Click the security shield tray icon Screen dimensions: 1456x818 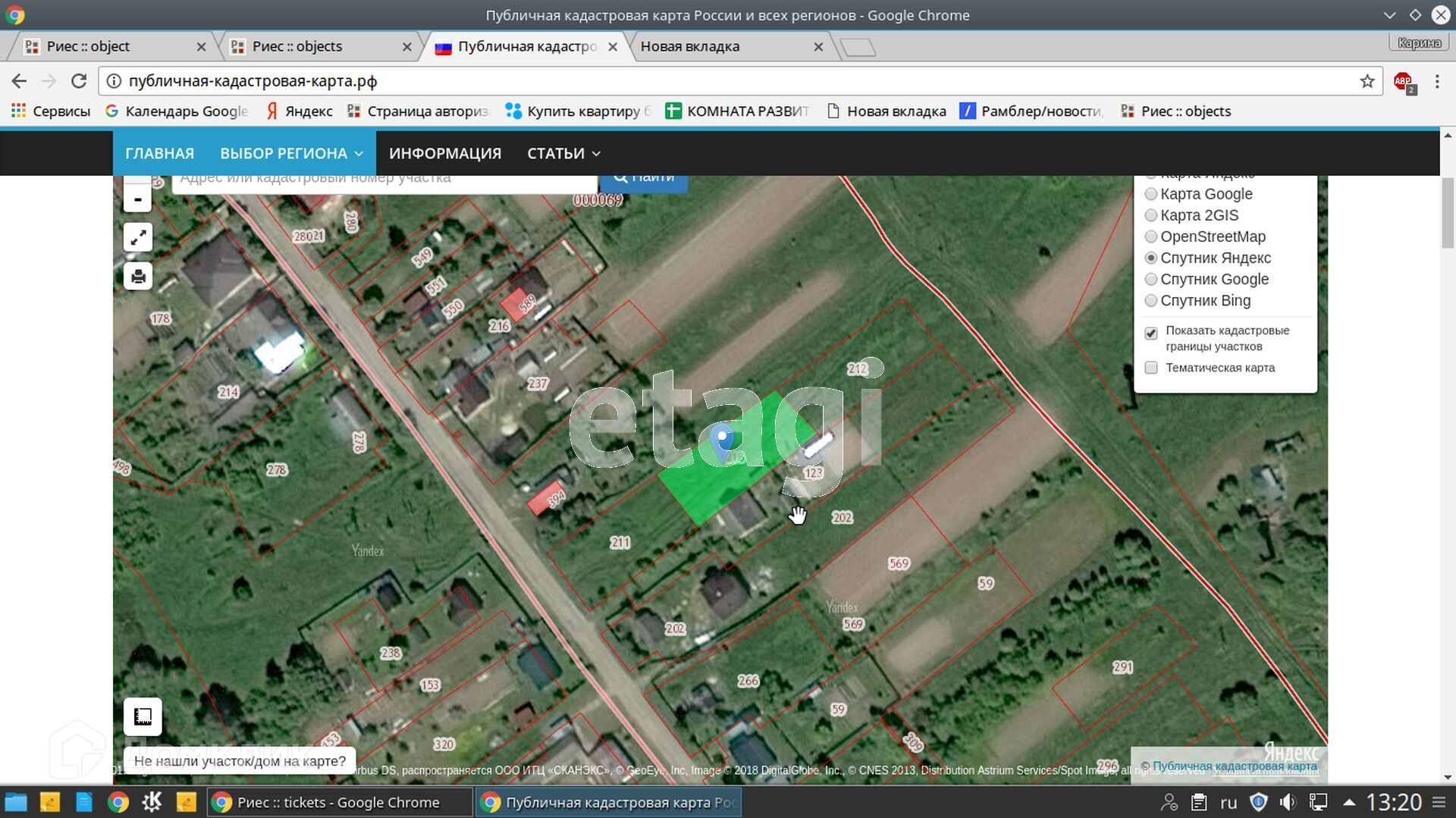click(x=1259, y=802)
